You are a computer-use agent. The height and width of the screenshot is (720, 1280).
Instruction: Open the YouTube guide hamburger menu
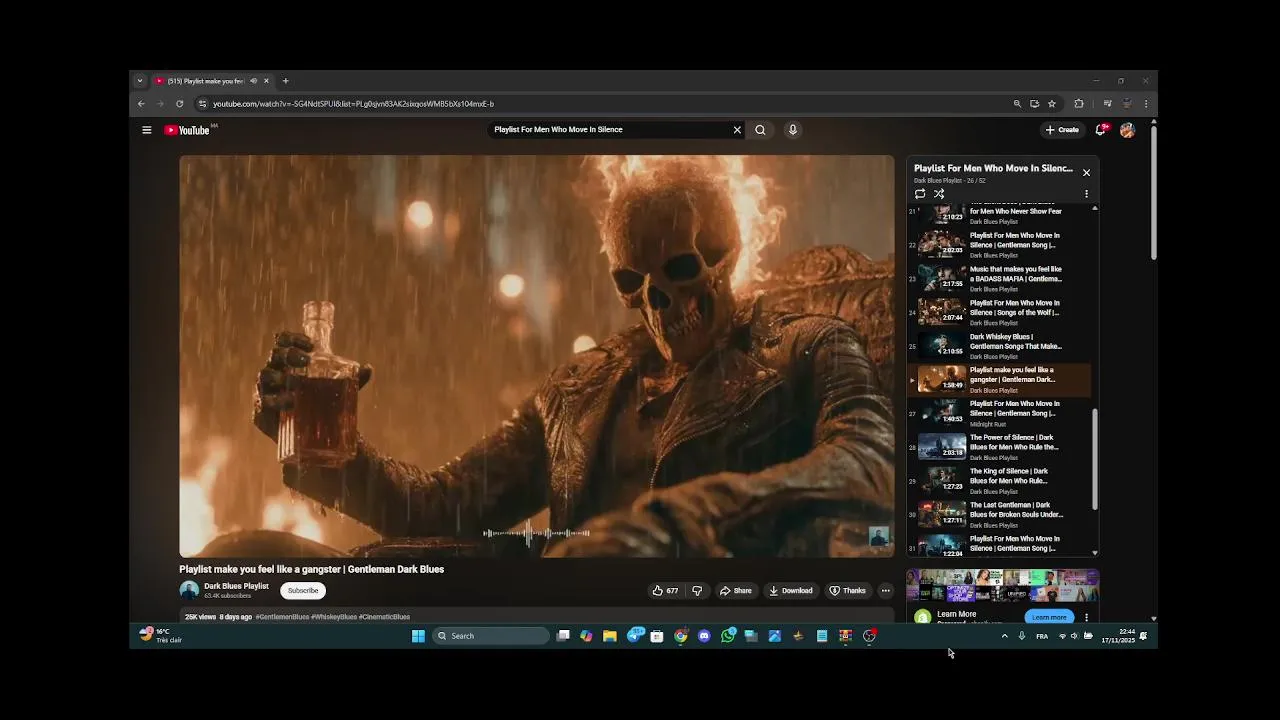point(146,130)
